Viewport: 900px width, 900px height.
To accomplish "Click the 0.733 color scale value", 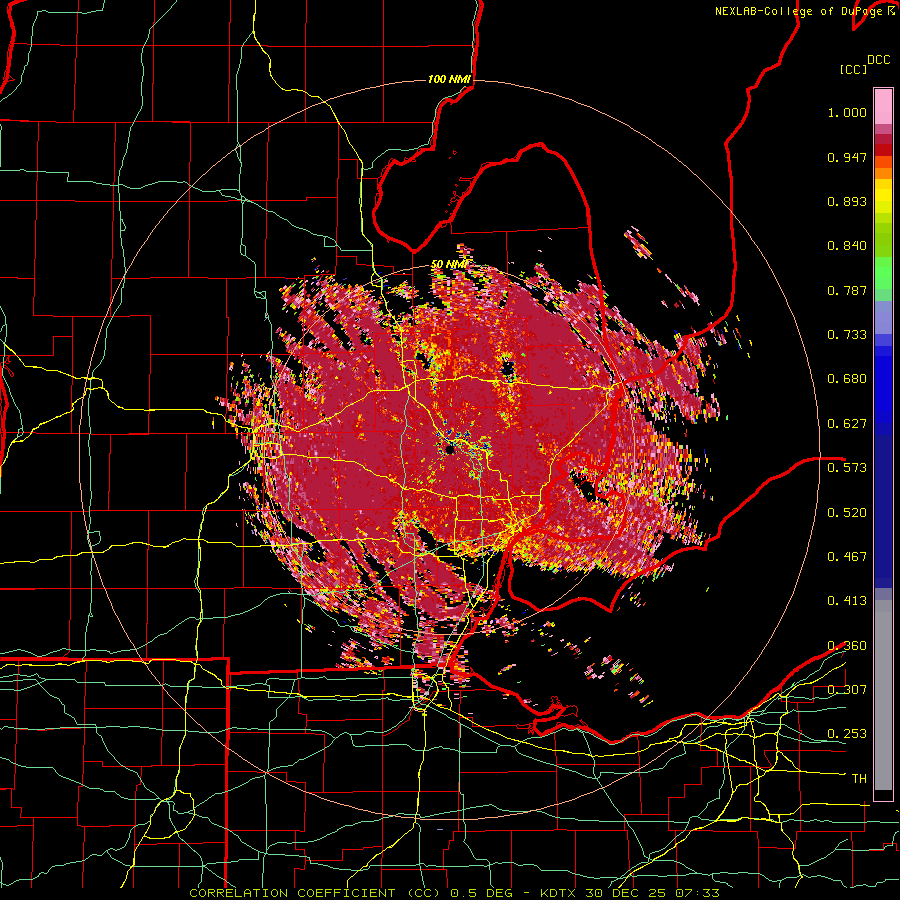I will 847,335.
